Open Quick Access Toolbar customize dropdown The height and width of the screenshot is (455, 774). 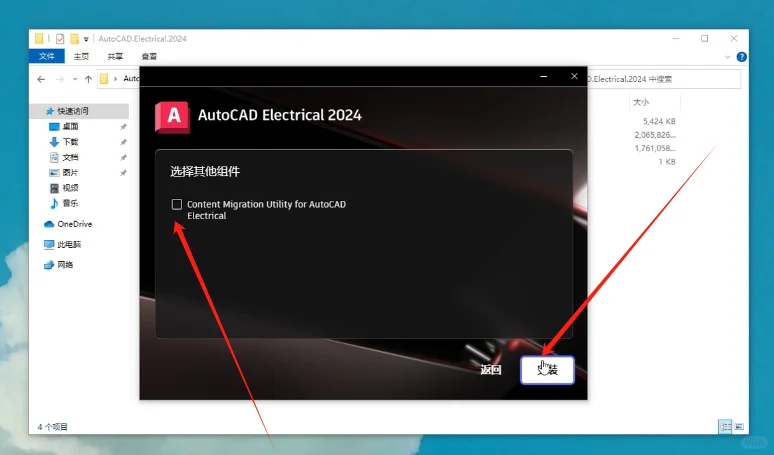click(86, 39)
